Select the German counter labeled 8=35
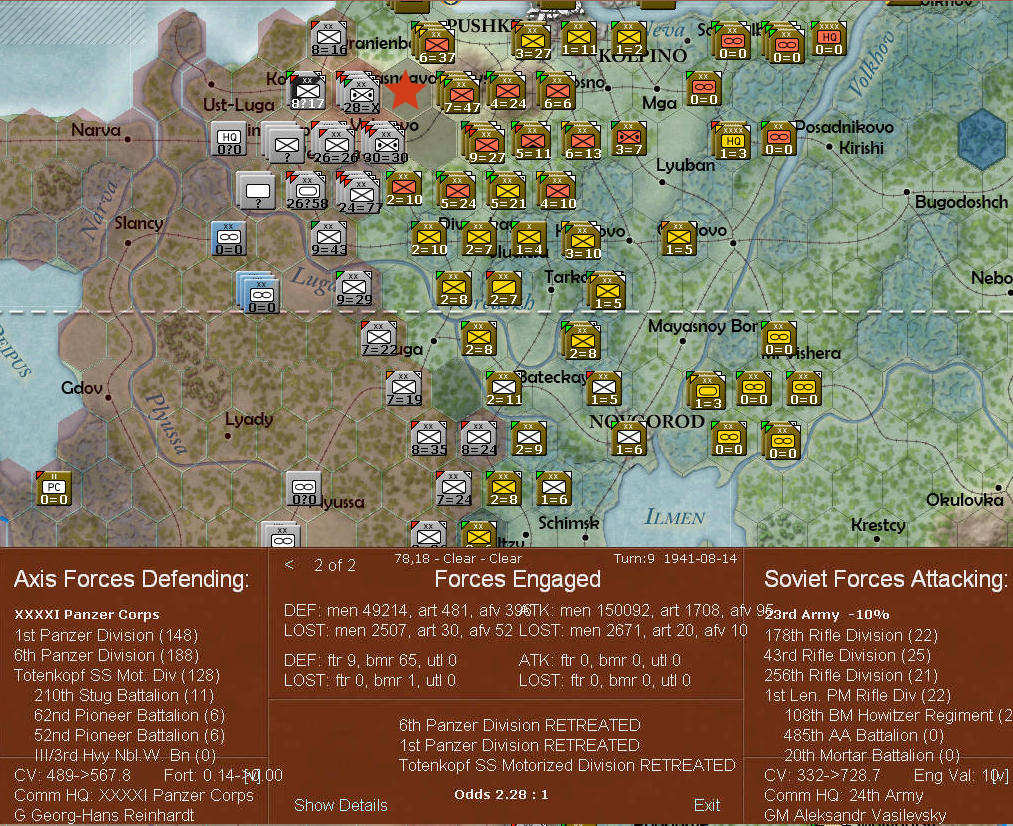The height and width of the screenshot is (826, 1013). pyautogui.click(x=429, y=439)
